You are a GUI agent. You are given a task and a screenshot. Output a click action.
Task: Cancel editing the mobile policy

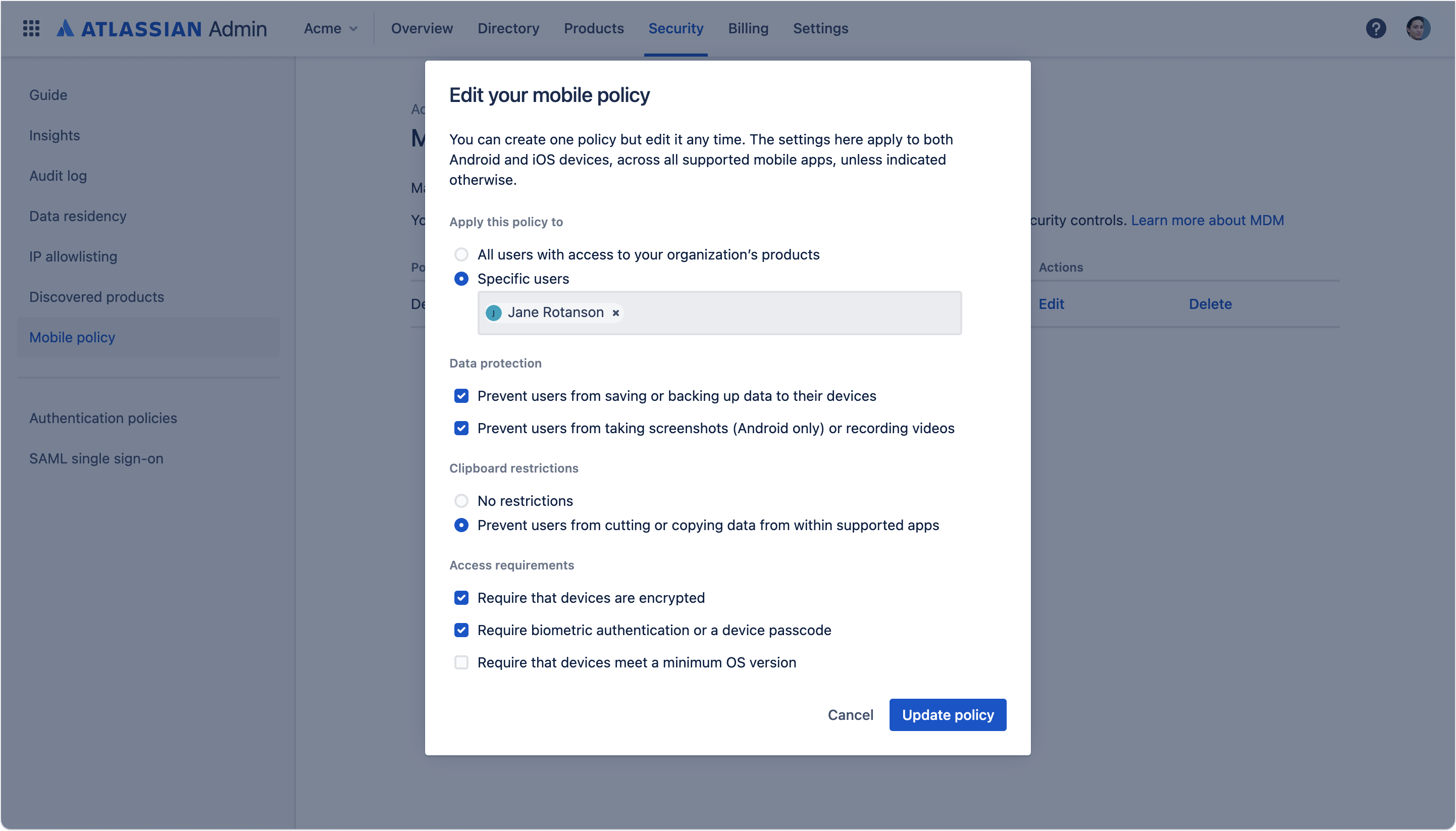[850, 714]
